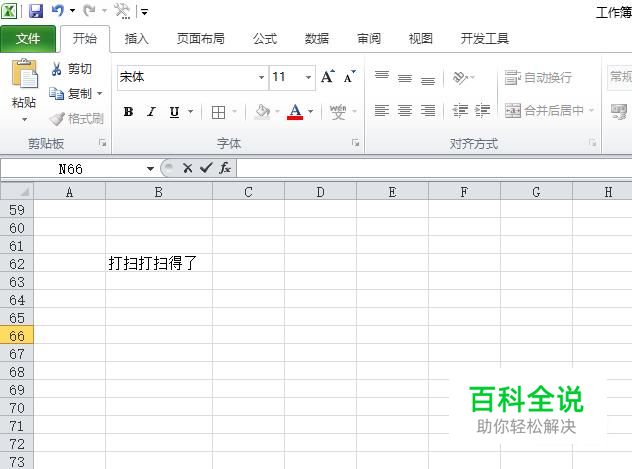Align text to bottom of cell
Screen dimensions: 632x469
coord(428,79)
